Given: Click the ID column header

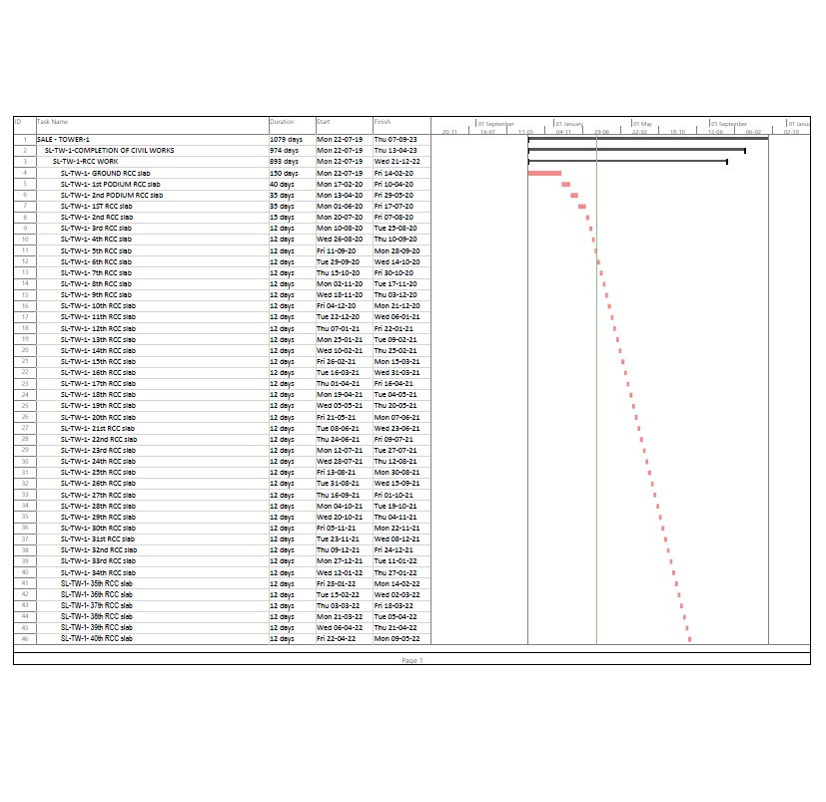Looking at the screenshot, I should [x=18, y=122].
